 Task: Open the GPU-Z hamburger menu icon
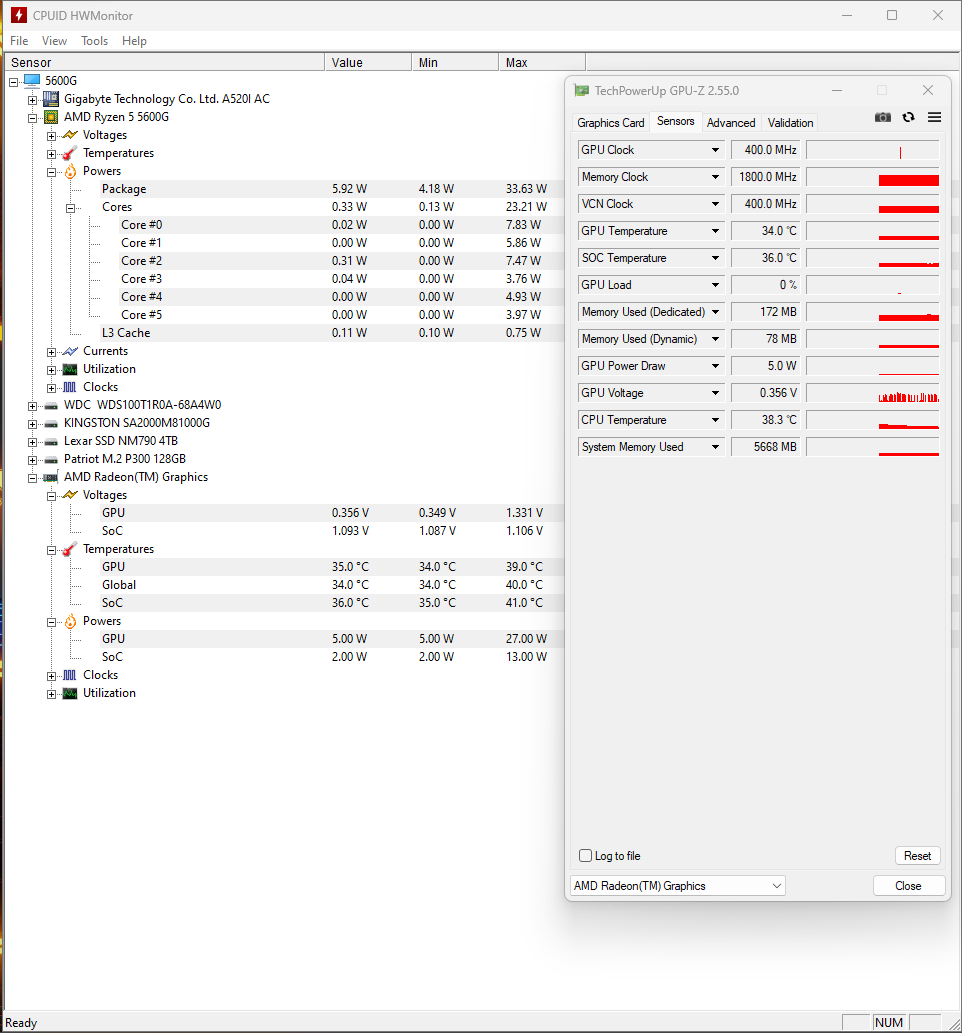coord(934,117)
